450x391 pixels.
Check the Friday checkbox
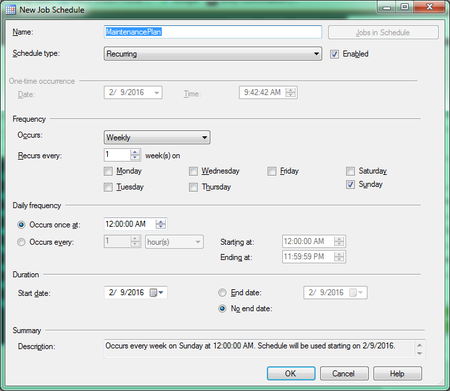click(272, 171)
